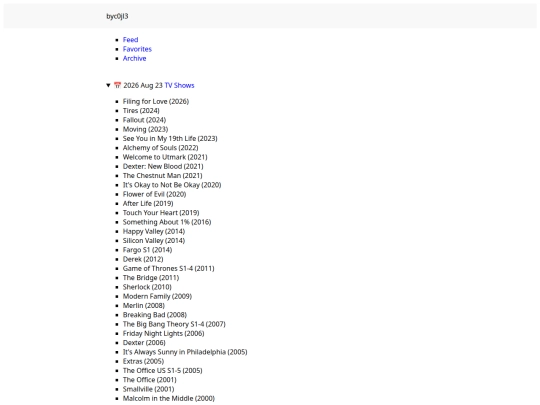
Task: Select the text 'Tires (2024)'
Action: point(141,111)
